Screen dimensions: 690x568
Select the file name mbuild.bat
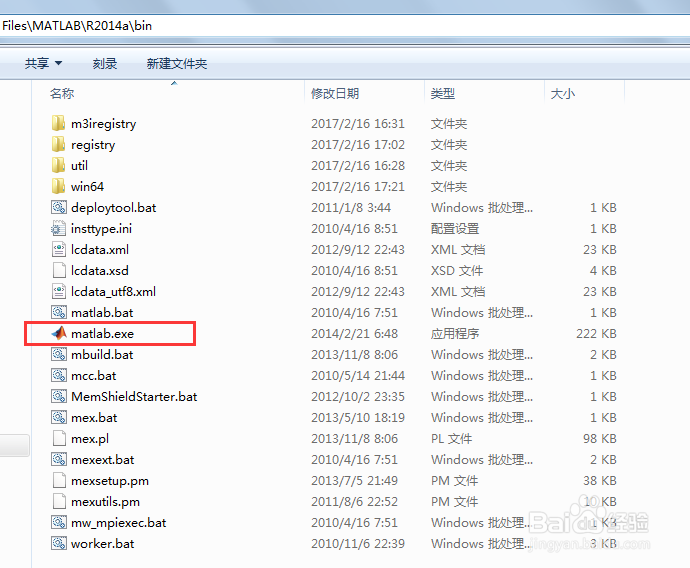click(102, 355)
